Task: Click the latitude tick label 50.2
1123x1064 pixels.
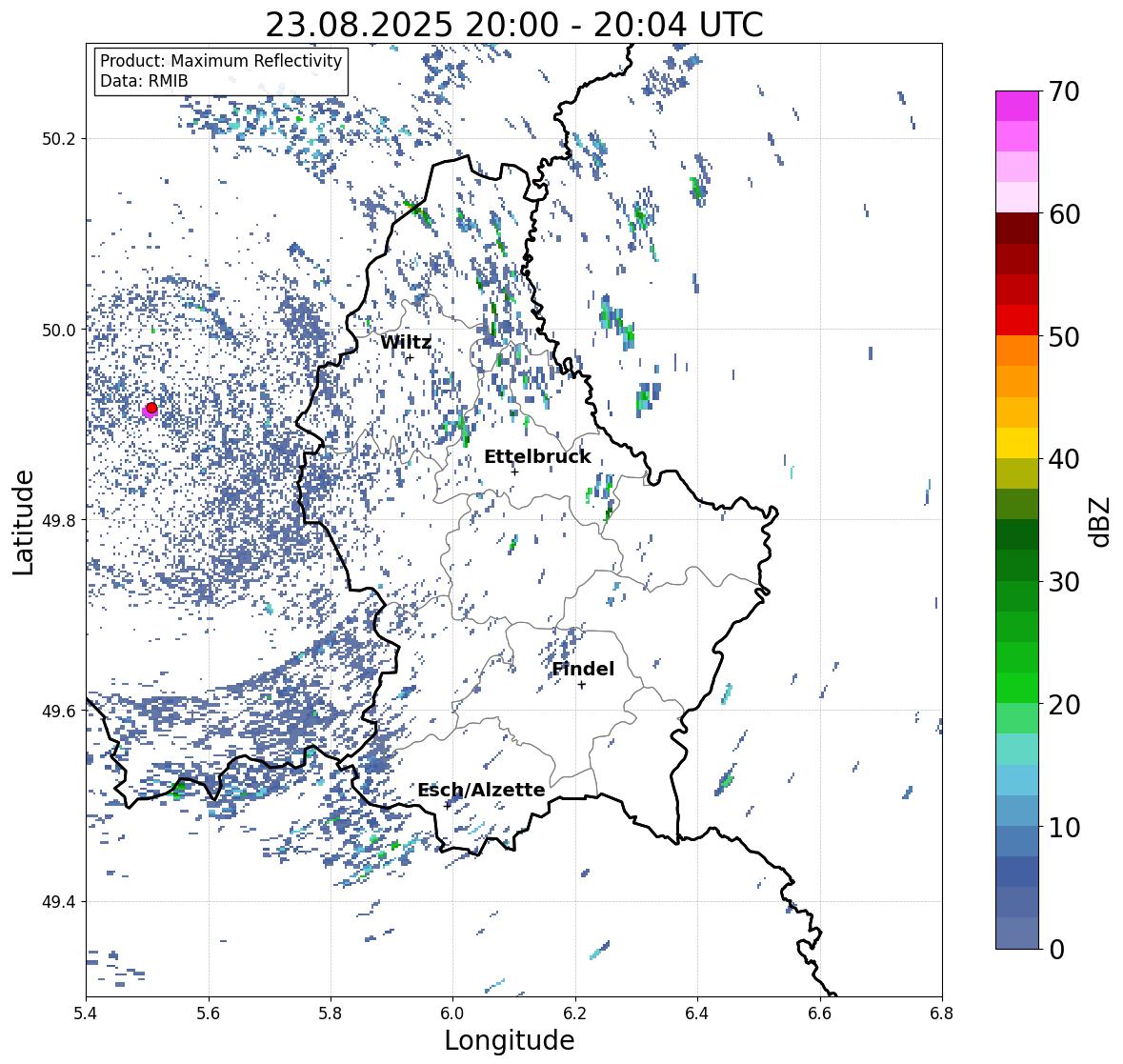Action: pyautogui.click(x=59, y=139)
